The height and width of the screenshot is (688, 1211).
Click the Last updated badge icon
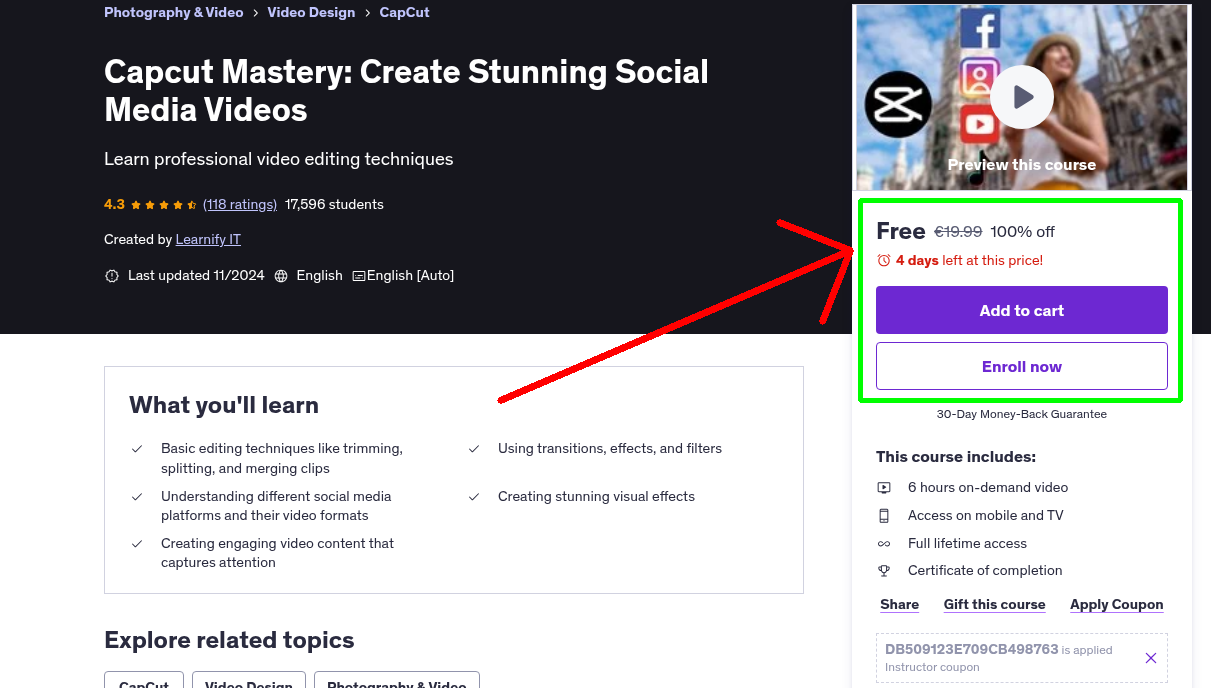pos(112,276)
